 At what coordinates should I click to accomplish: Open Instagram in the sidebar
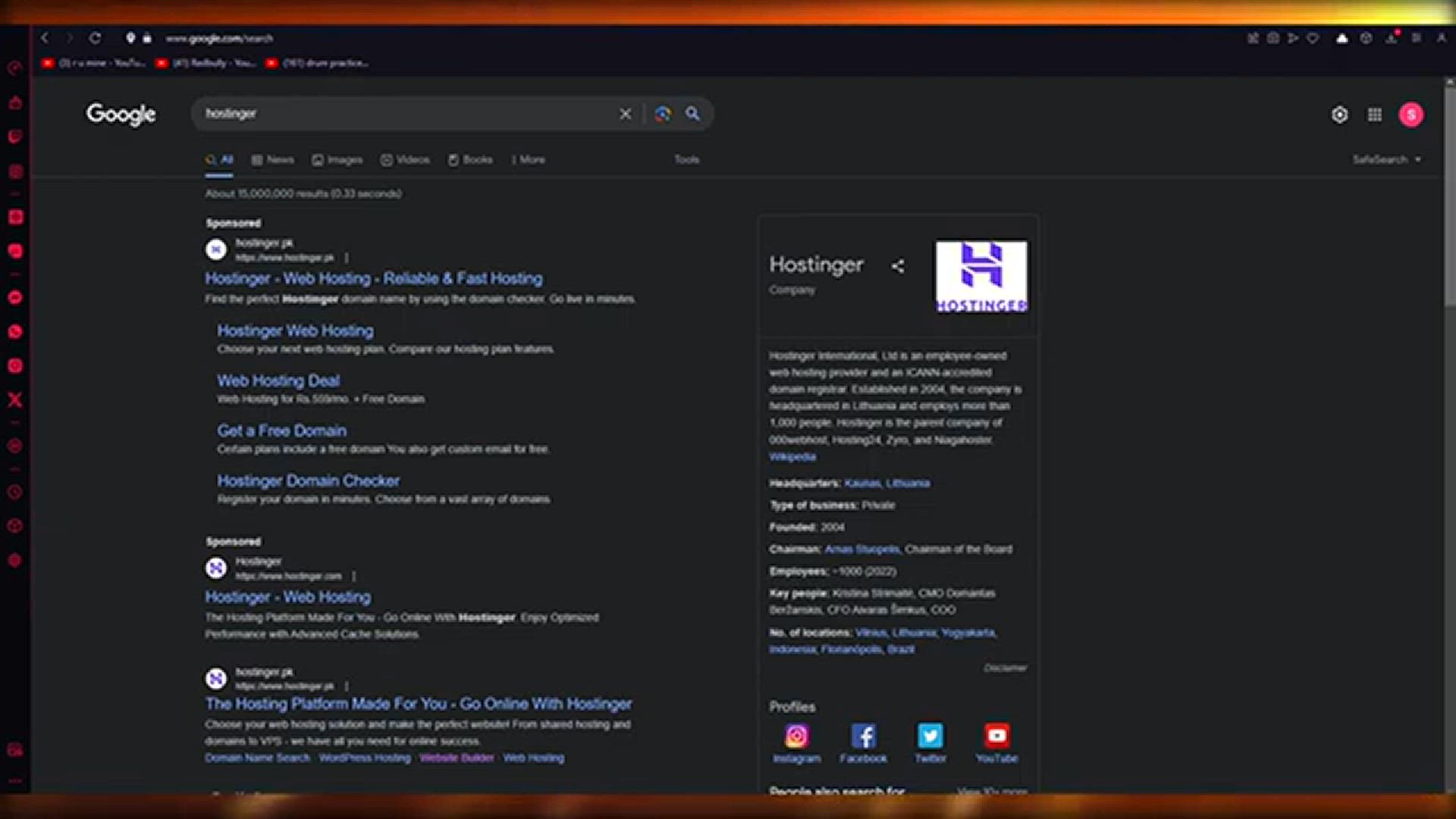click(x=15, y=366)
